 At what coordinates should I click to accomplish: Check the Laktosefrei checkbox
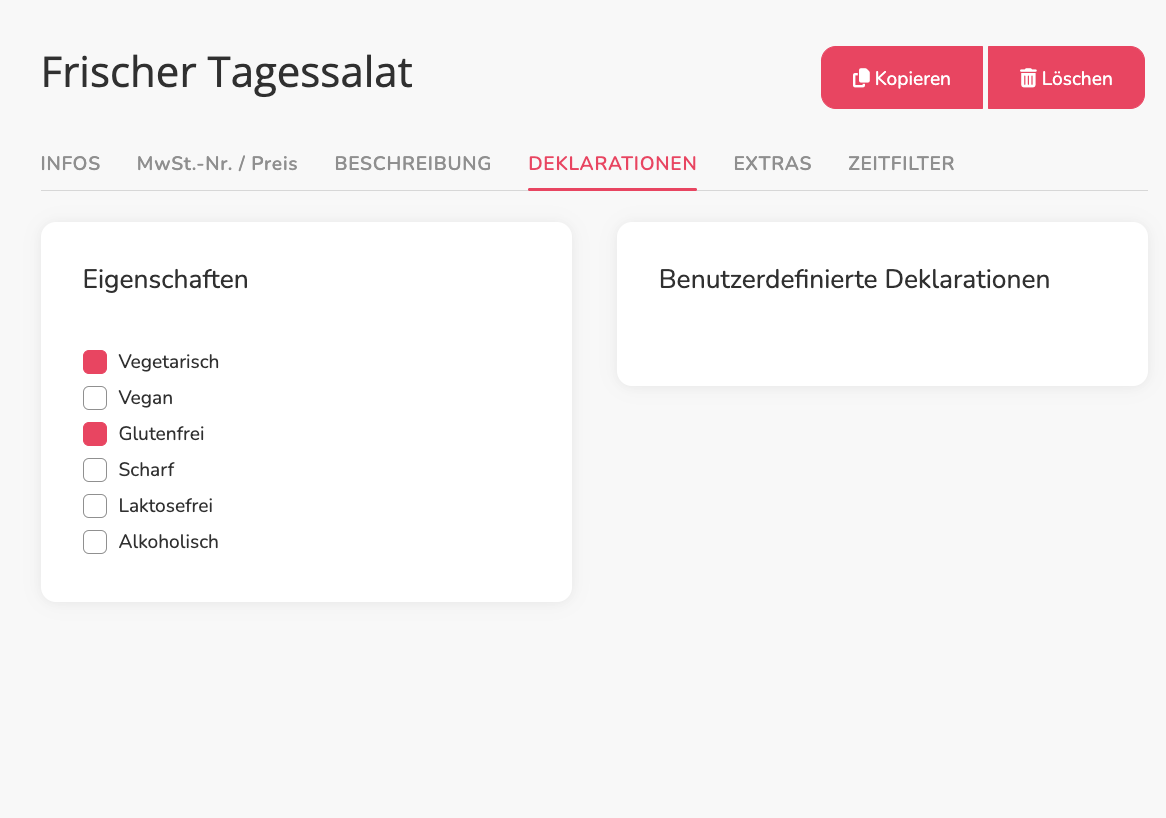(95, 506)
